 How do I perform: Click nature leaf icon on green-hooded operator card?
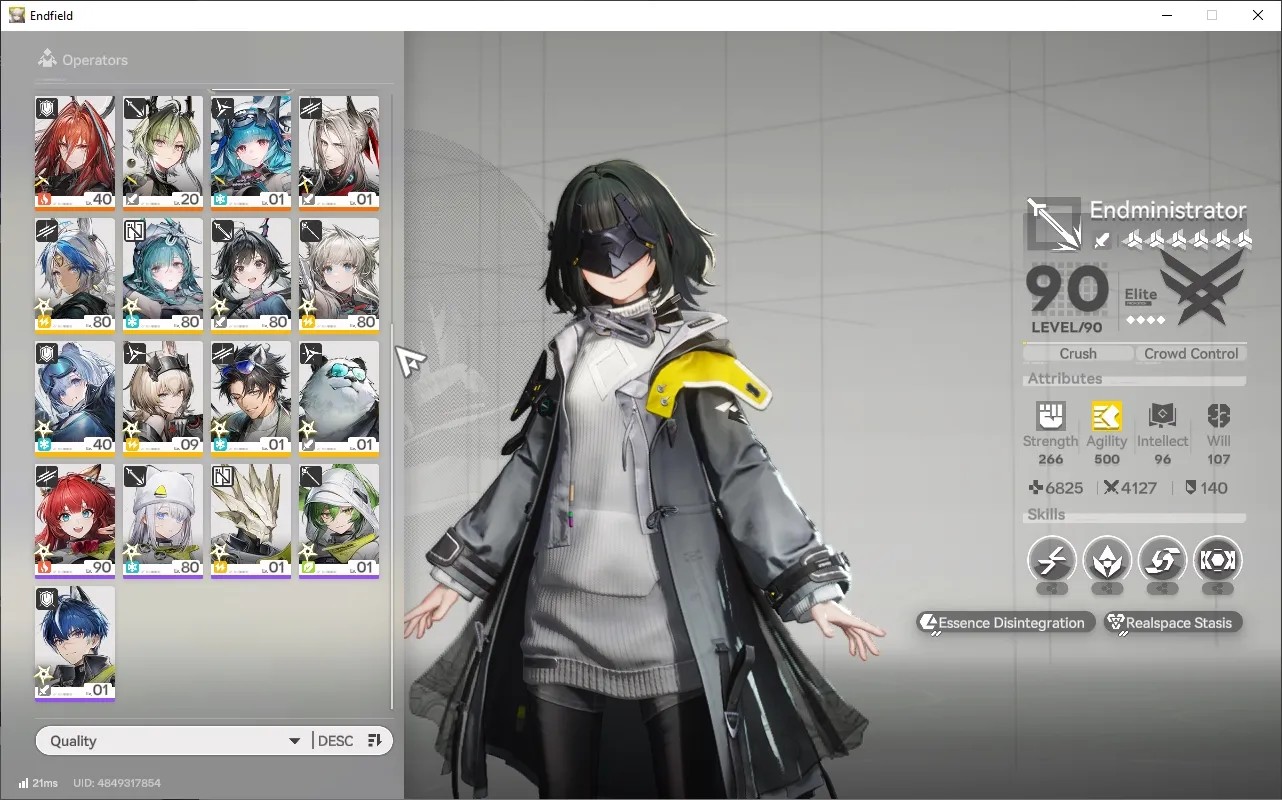pyautogui.click(x=309, y=567)
